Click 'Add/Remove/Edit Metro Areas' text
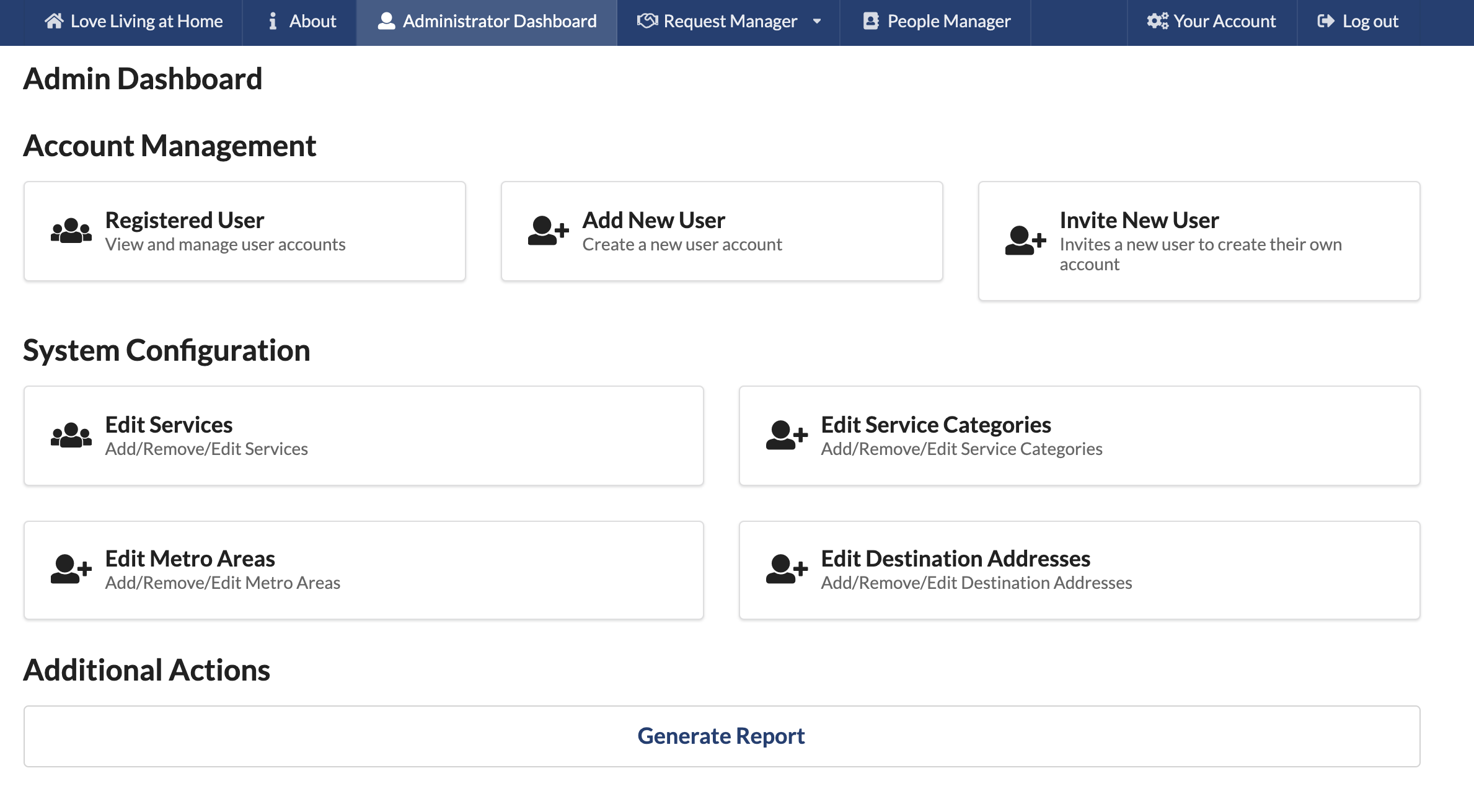1474x812 pixels. click(223, 583)
